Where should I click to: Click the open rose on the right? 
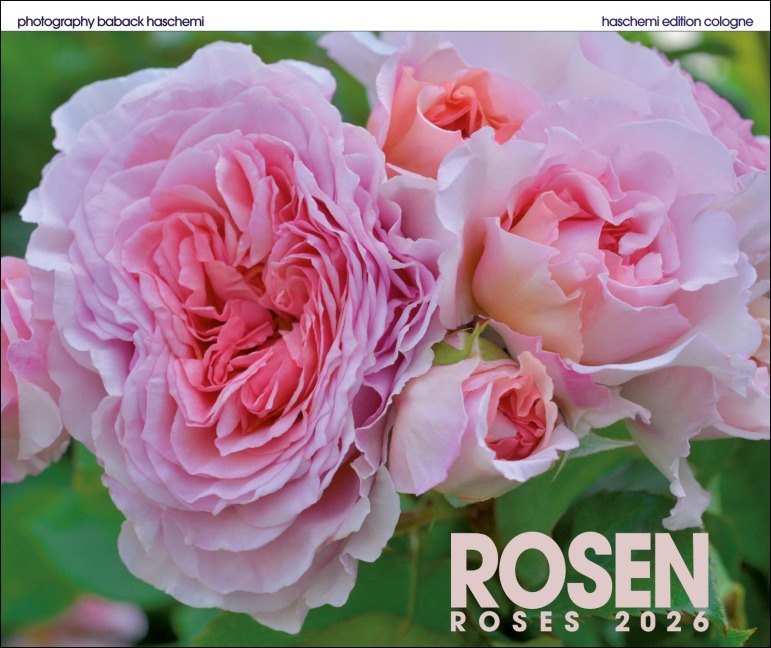(x=590, y=240)
